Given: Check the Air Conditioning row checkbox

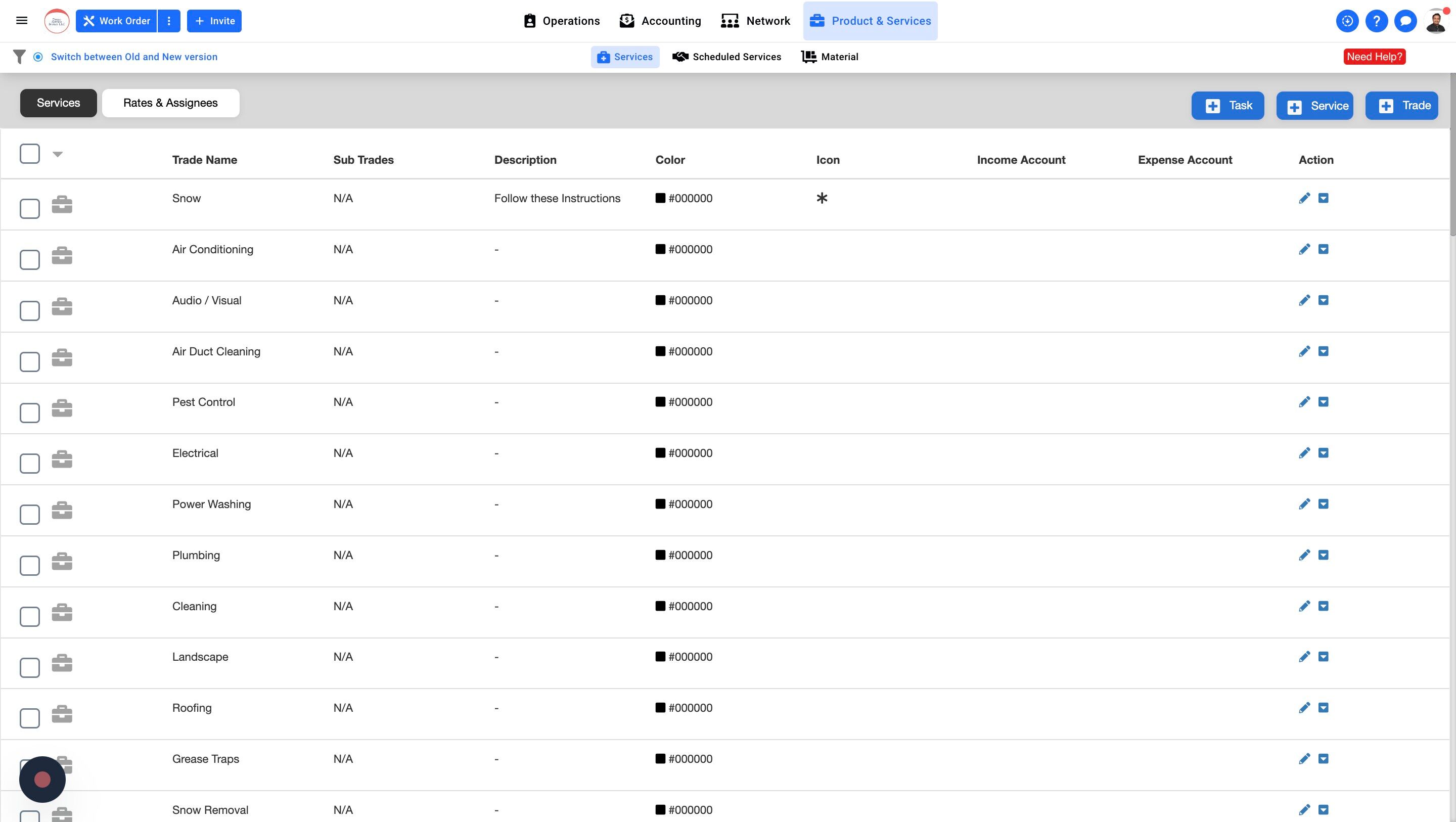Looking at the screenshot, I should [x=29, y=260].
